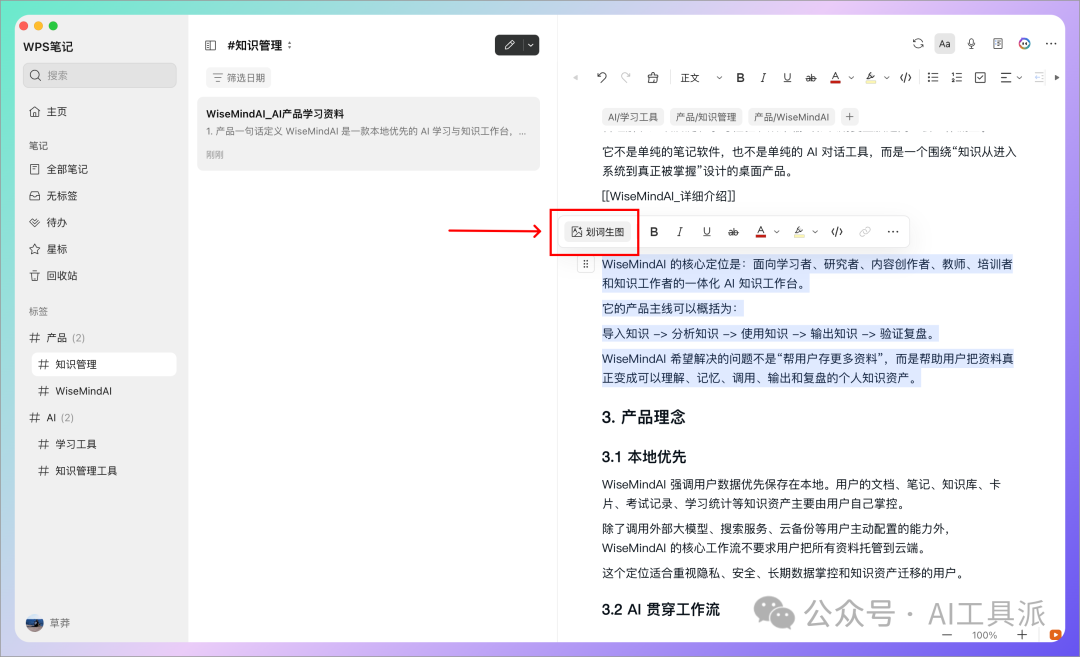Undo the last edit in top toolbar
The image size is (1080, 657).
tap(601, 77)
